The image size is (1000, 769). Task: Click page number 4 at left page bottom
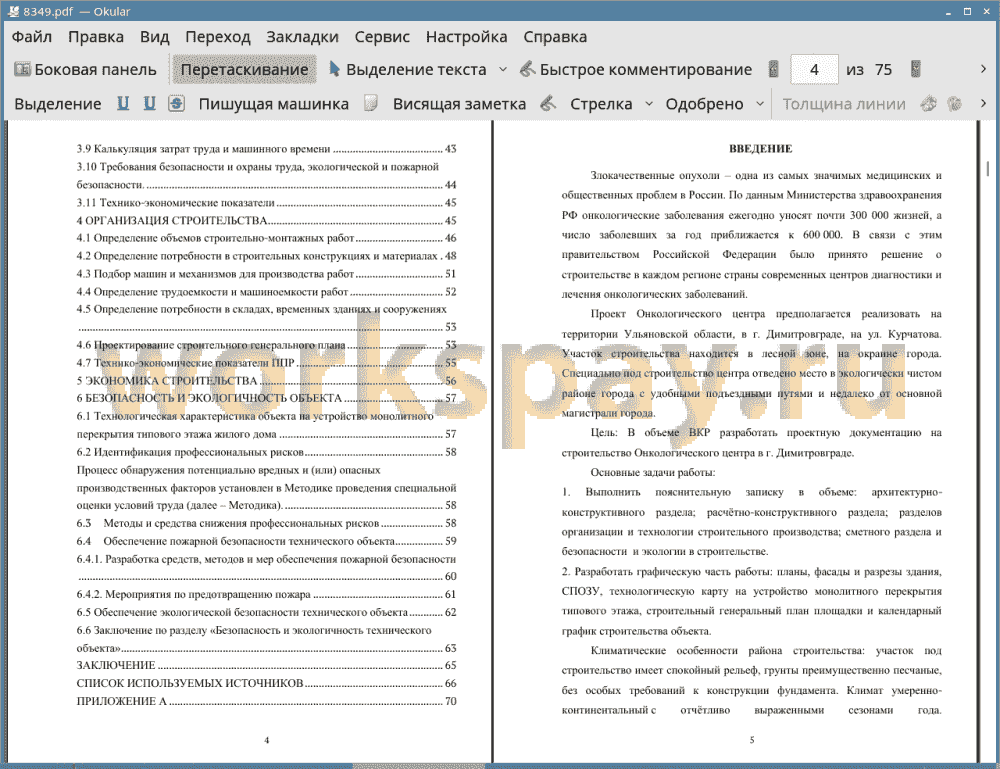click(267, 740)
